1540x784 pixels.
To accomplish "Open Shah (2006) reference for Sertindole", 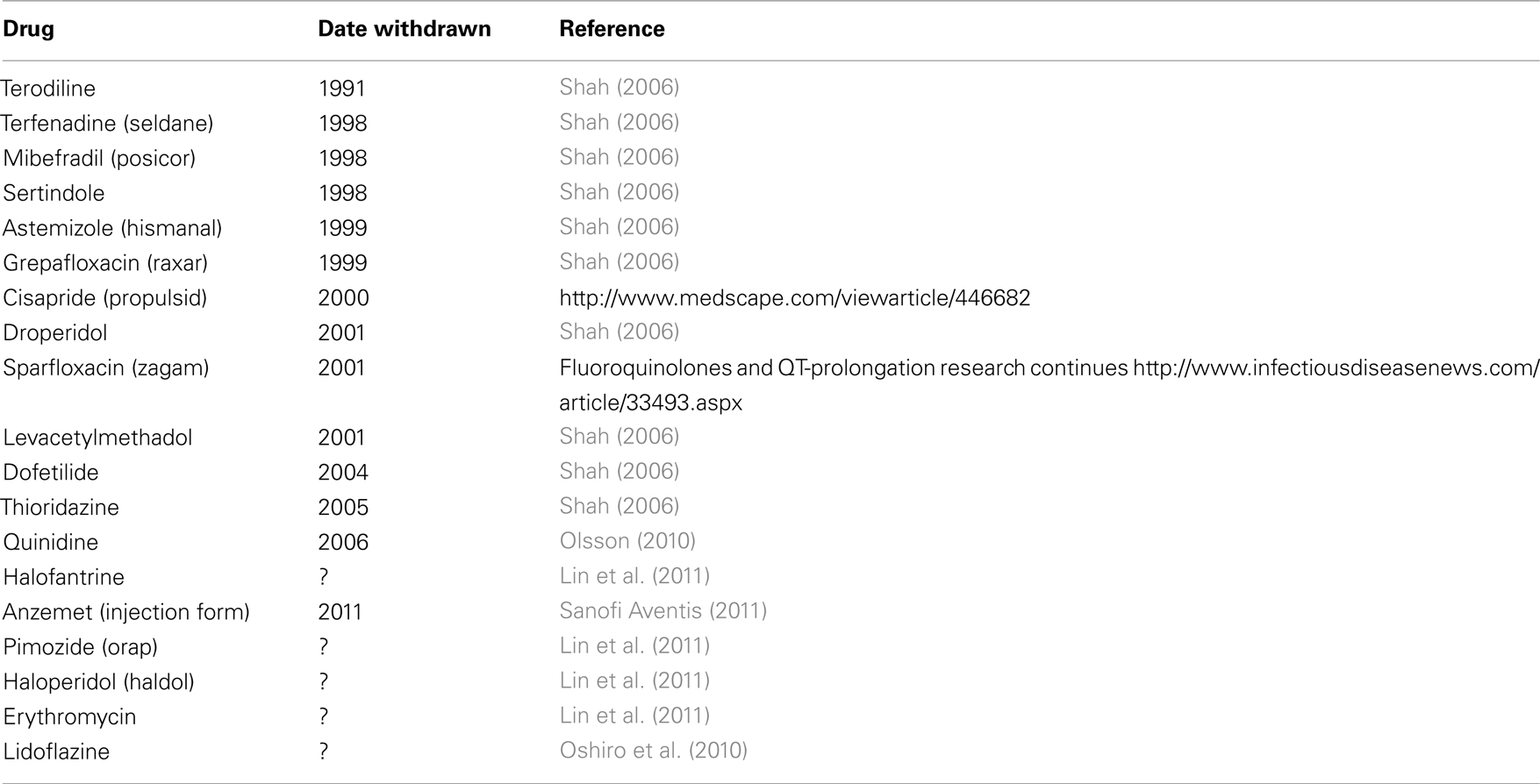I will [x=620, y=192].
